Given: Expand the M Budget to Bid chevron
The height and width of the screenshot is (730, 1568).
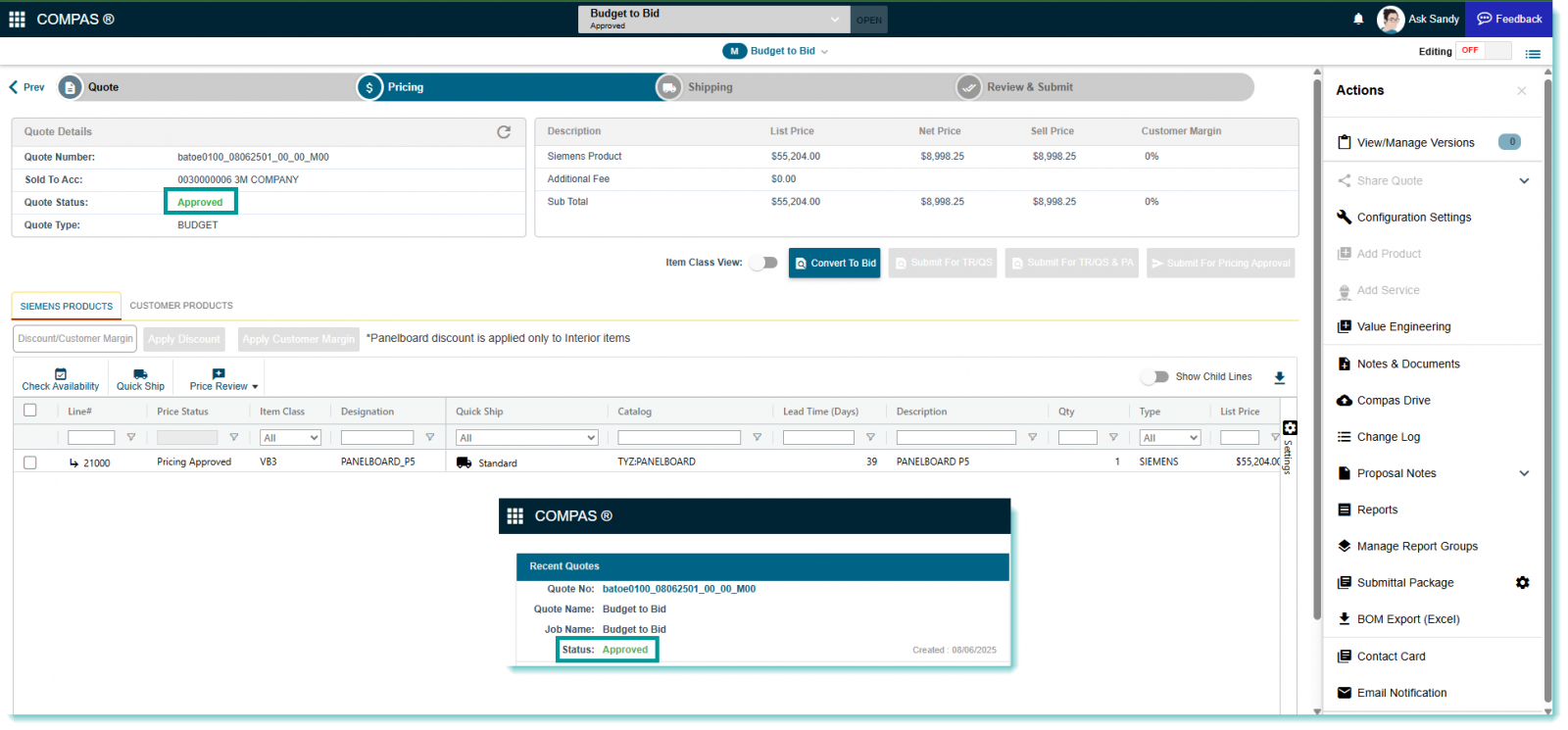Looking at the screenshot, I should (824, 52).
